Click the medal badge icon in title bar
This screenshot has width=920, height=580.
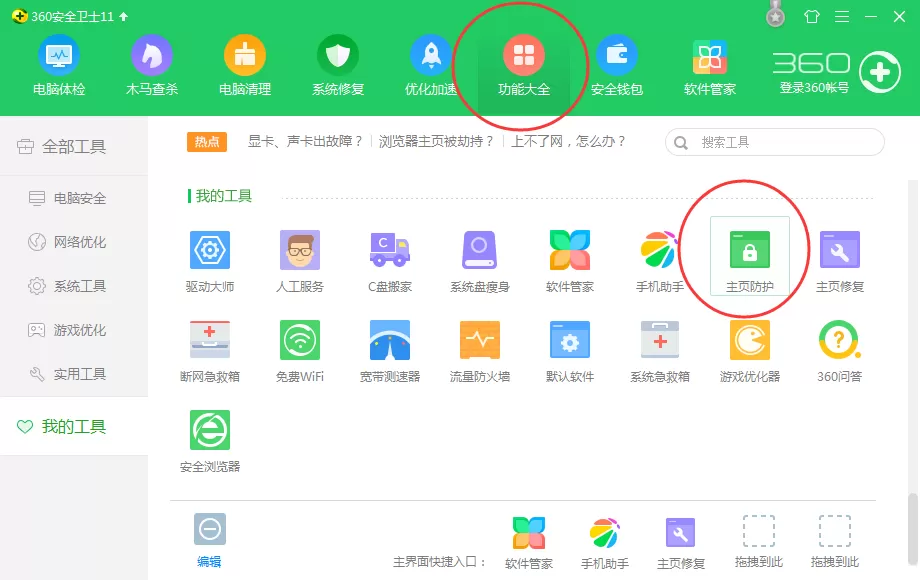click(776, 14)
